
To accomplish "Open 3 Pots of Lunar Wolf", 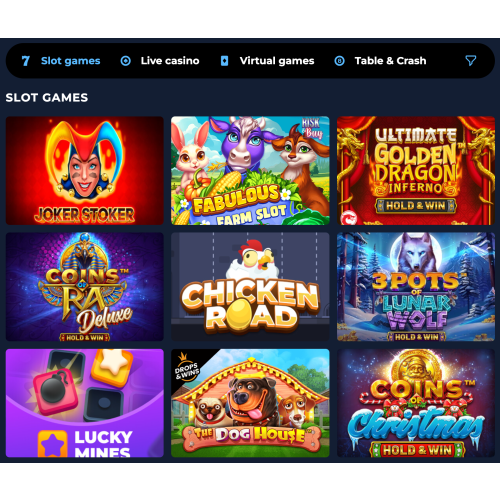I will click(416, 287).
